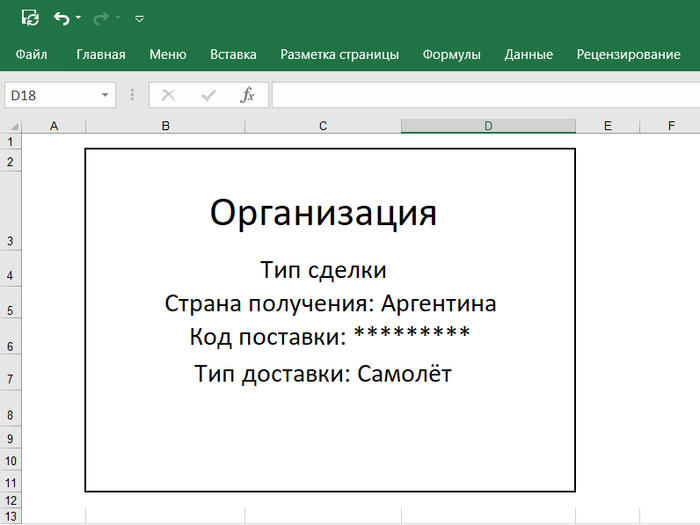The height and width of the screenshot is (525, 700).
Task: Click the Redo arrow icon
Action: click(100, 18)
